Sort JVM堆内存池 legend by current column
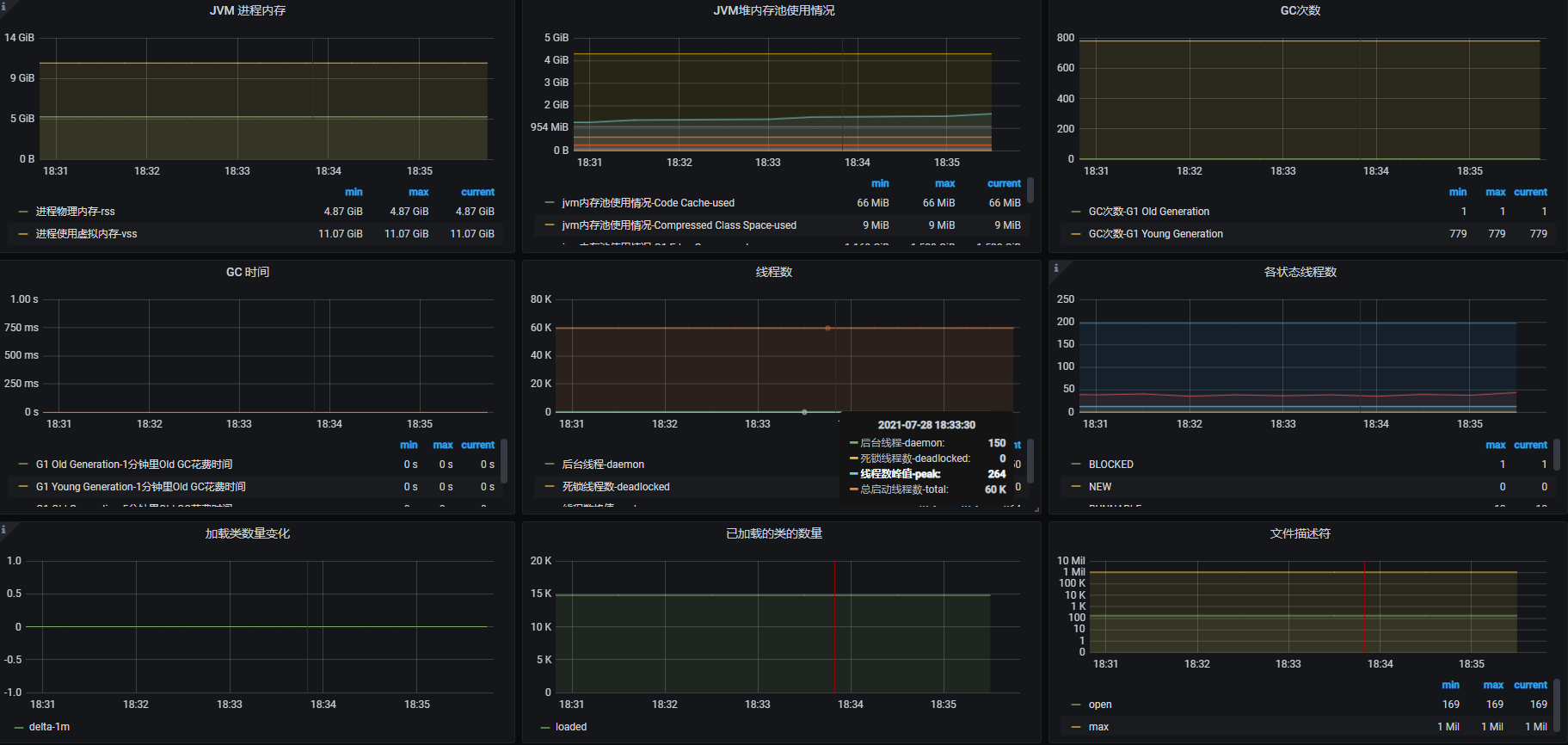This screenshot has width=1568, height=745. [x=1004, y=183]
